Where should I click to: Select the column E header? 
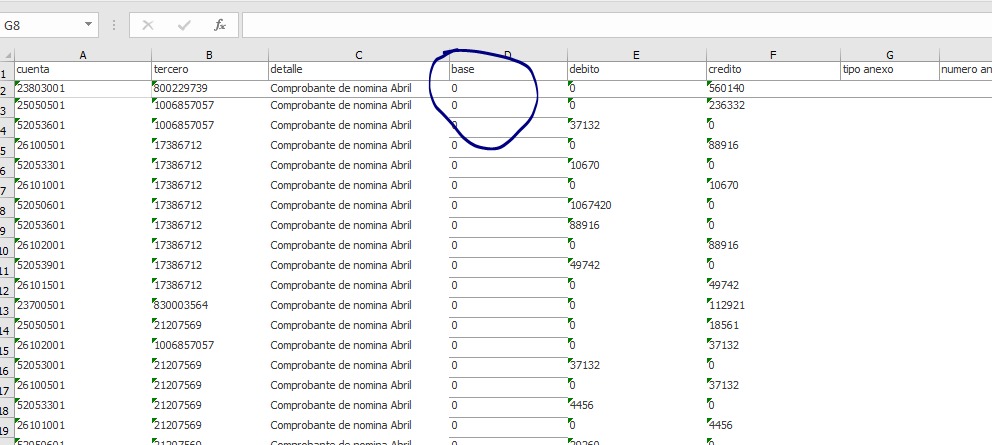[x=636, y=55]
